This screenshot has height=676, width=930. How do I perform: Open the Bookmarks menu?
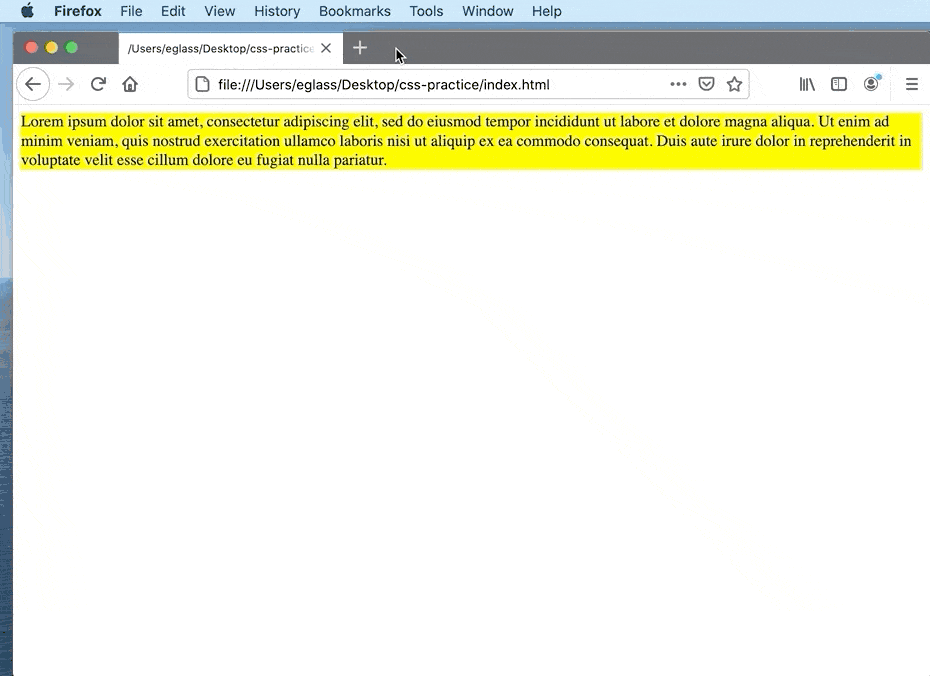355,11
